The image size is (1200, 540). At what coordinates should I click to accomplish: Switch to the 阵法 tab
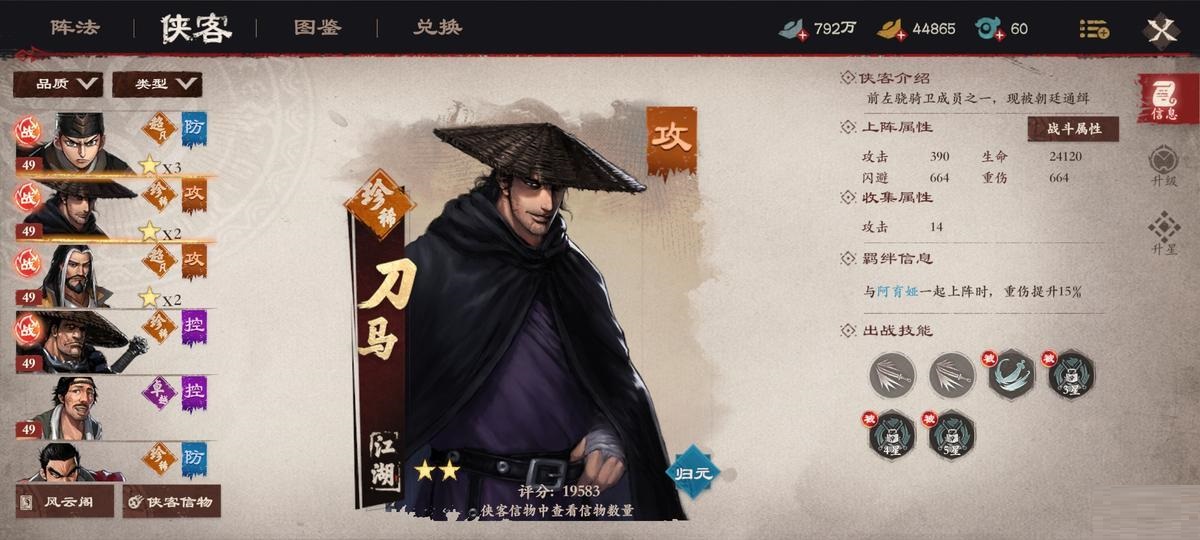click(x=75, y=28)
